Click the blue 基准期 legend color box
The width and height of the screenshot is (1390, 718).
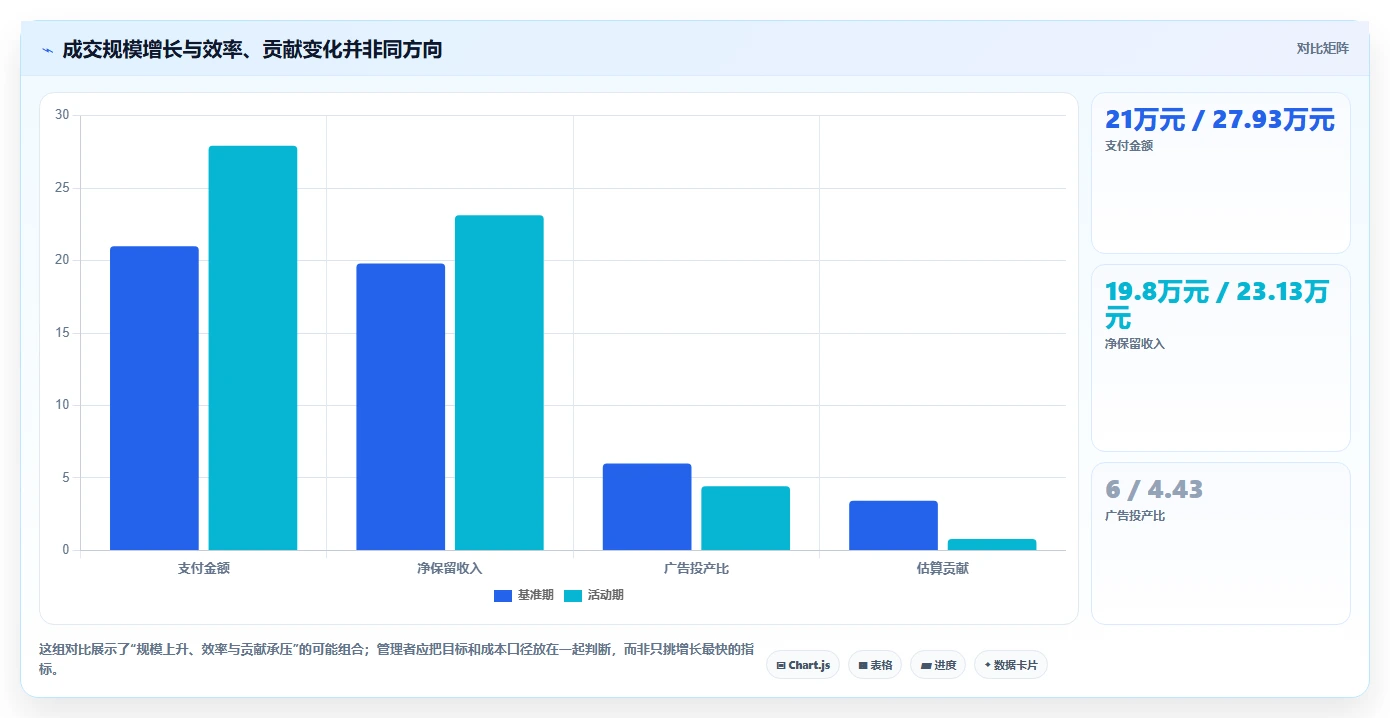[x=503, y=596]
